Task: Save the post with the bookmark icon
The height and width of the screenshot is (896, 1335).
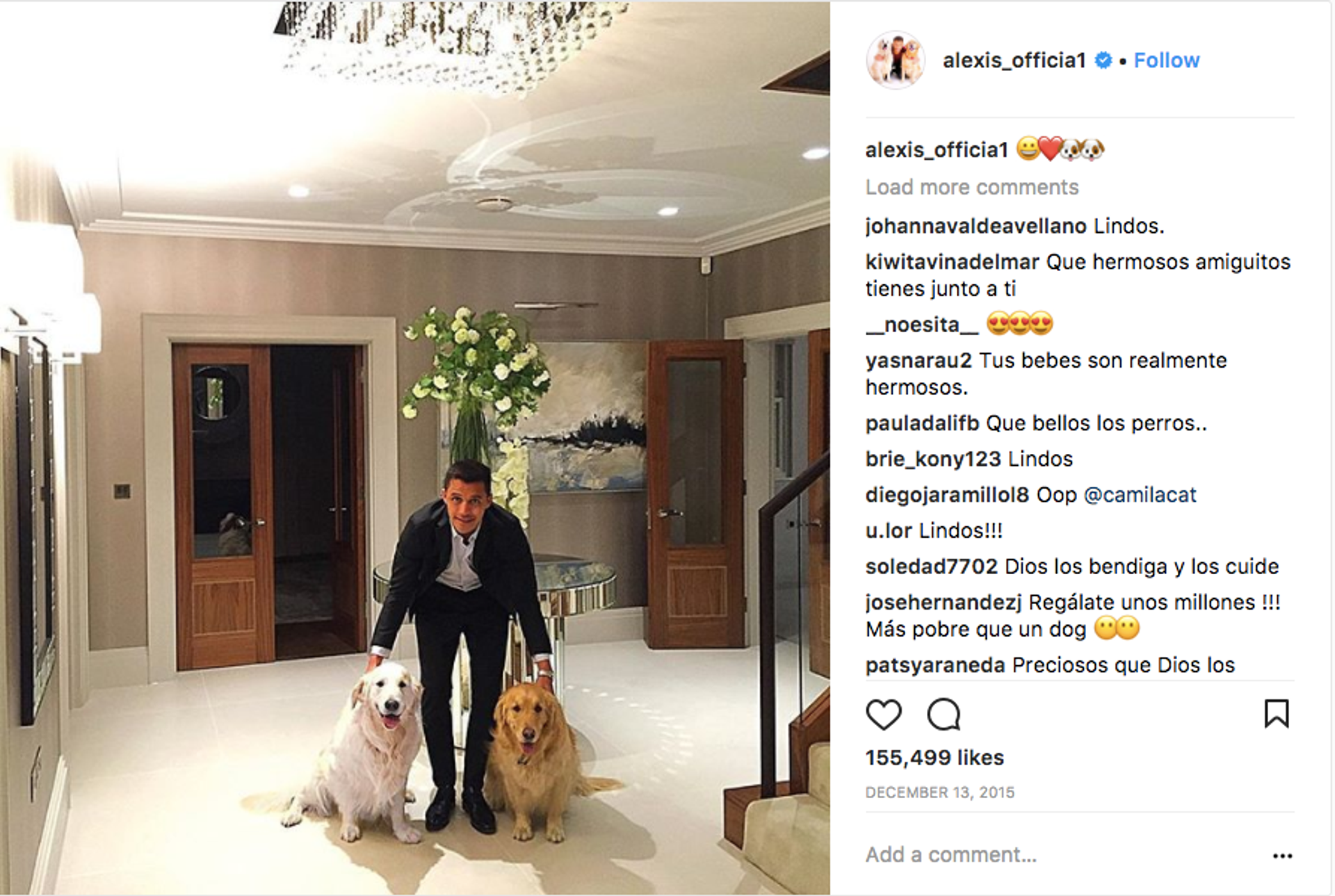Action: tap(1276, 713)
